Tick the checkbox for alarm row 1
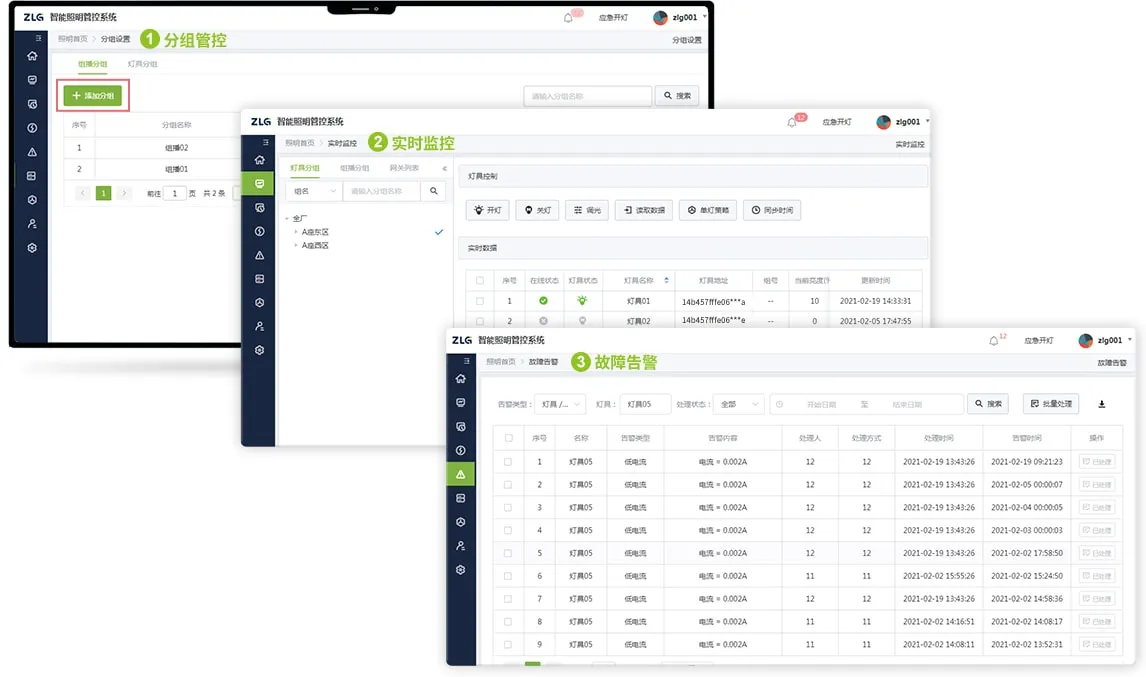 [x=508, y=462]
